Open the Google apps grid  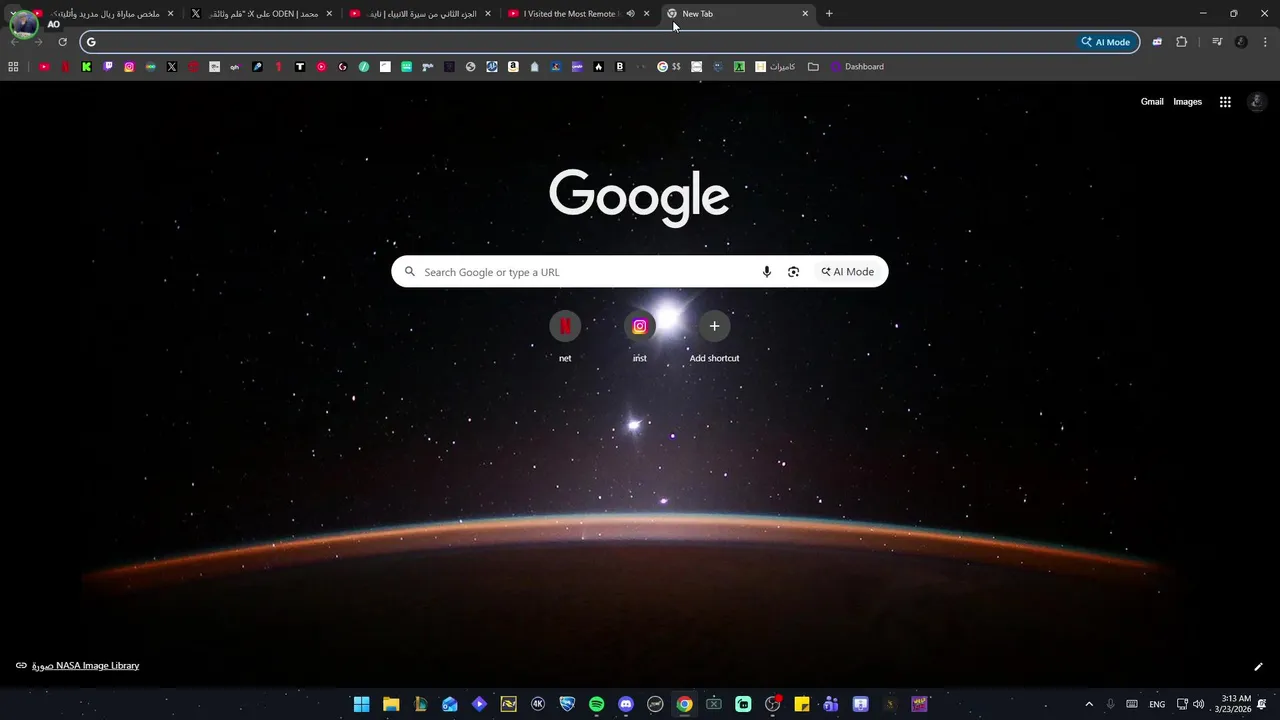click(1225, 102)
